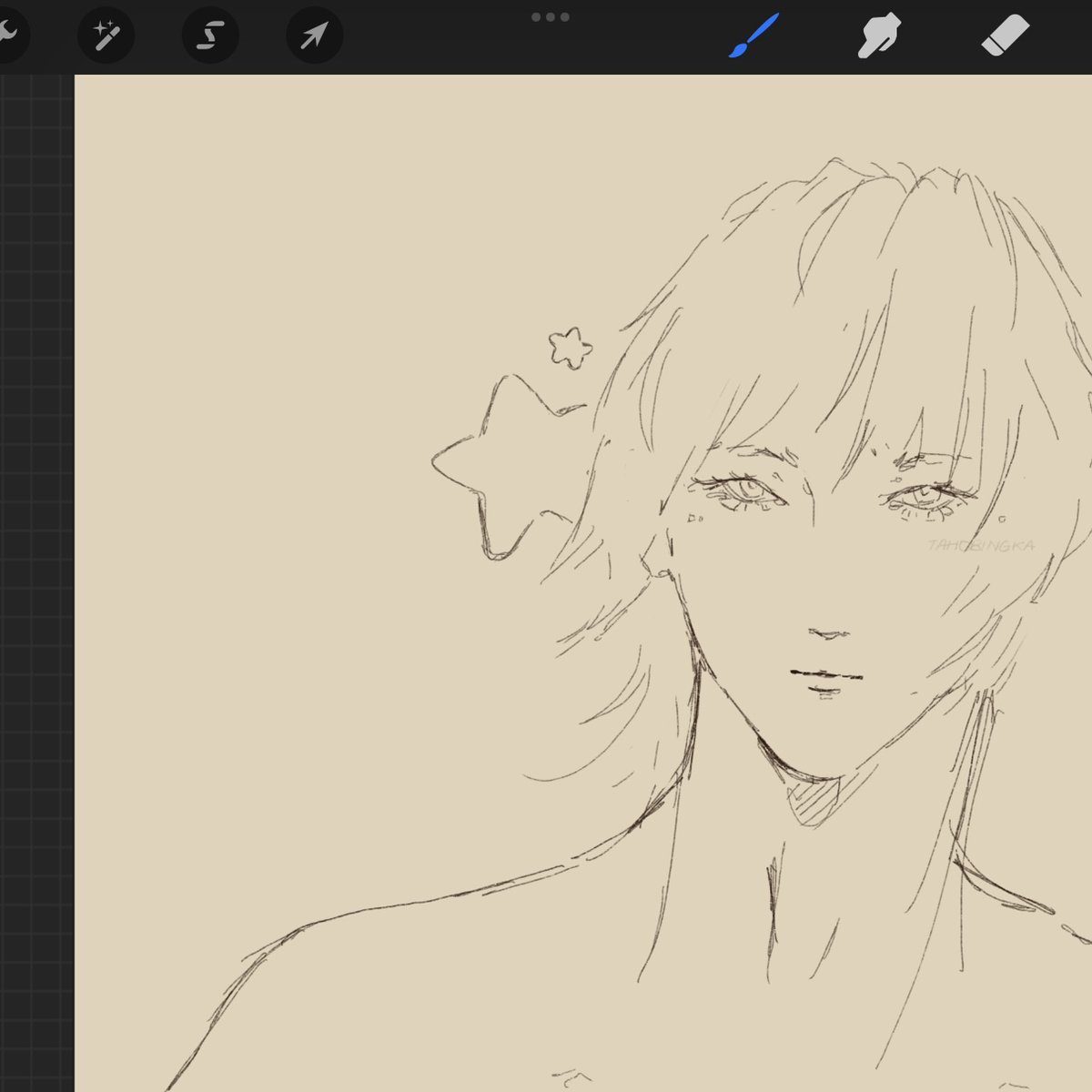The width and height of the screenshot is (1092, 1092).
Task: Activate the Transform arrow tool
Action: click(x=314, y=35)
